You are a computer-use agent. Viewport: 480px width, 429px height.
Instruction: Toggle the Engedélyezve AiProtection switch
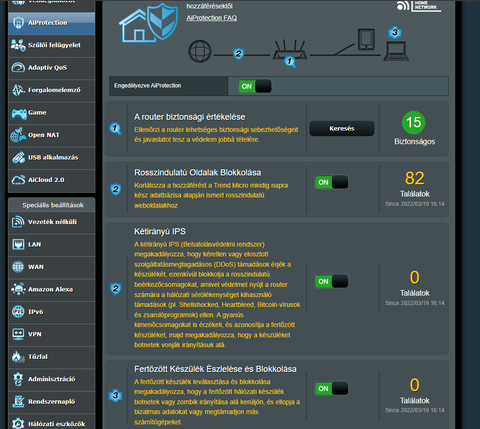255,86
